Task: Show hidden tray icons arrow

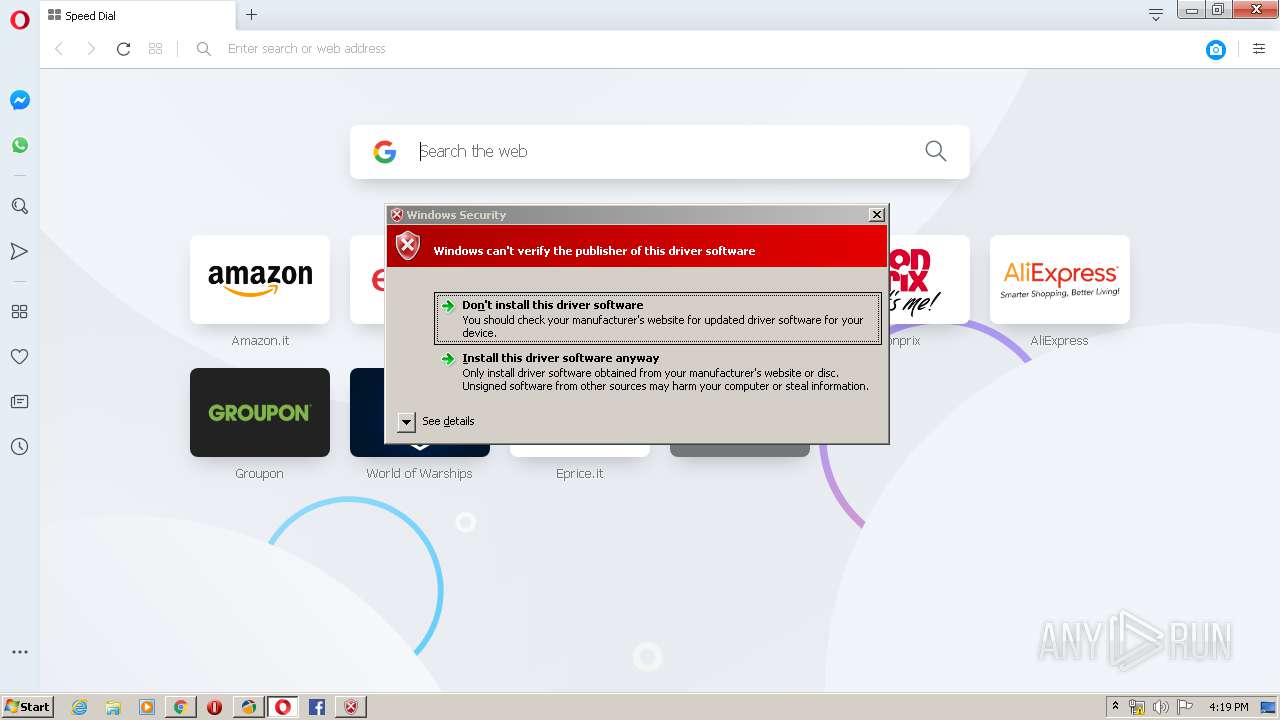Action: (x=1115, y=707)
